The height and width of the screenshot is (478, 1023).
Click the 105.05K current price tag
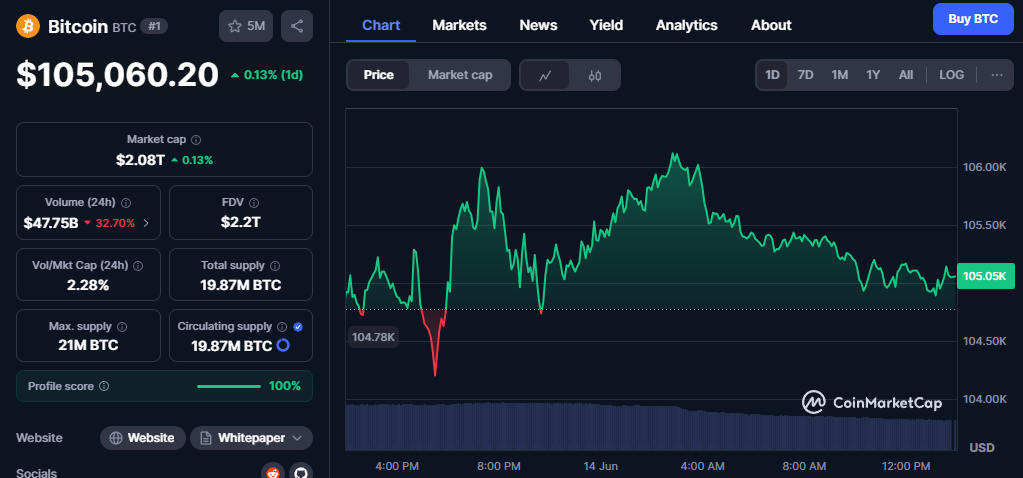pos(985,276)
